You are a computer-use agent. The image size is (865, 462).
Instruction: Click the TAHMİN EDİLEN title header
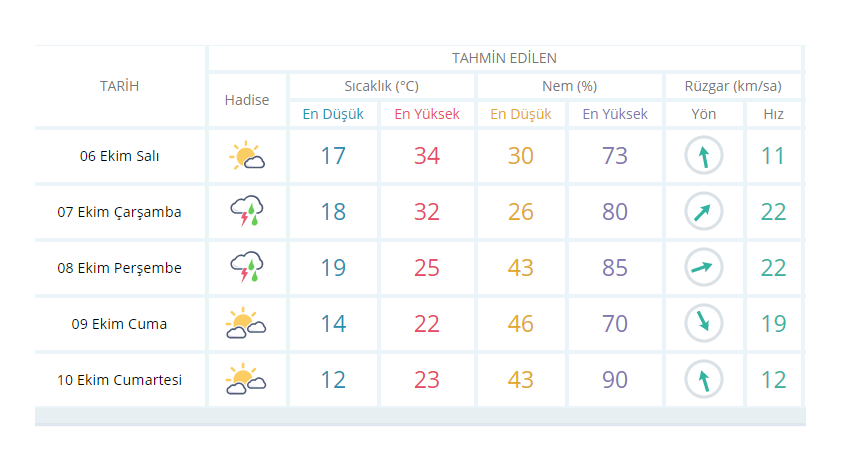click(504, 58)
